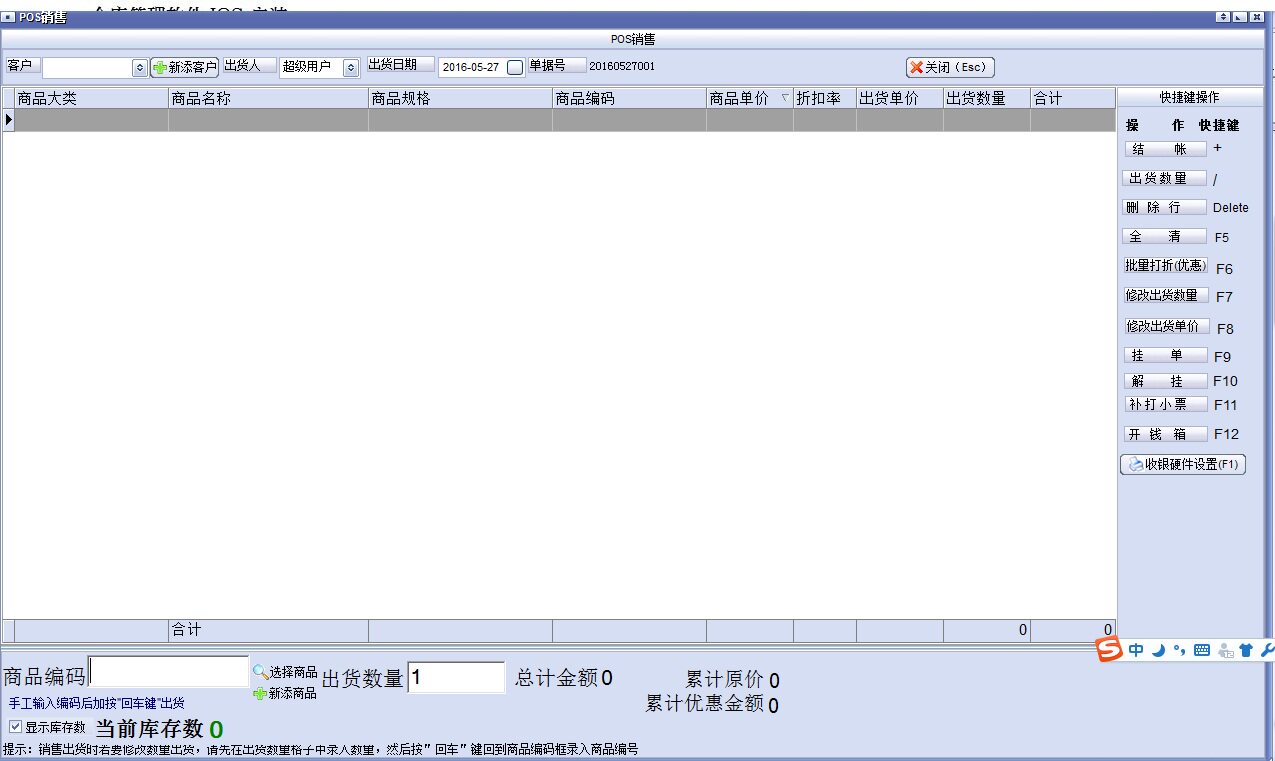Click the 商品大类 column header
This screenshot has width=1275, height=761.
[x=91, y=98]
